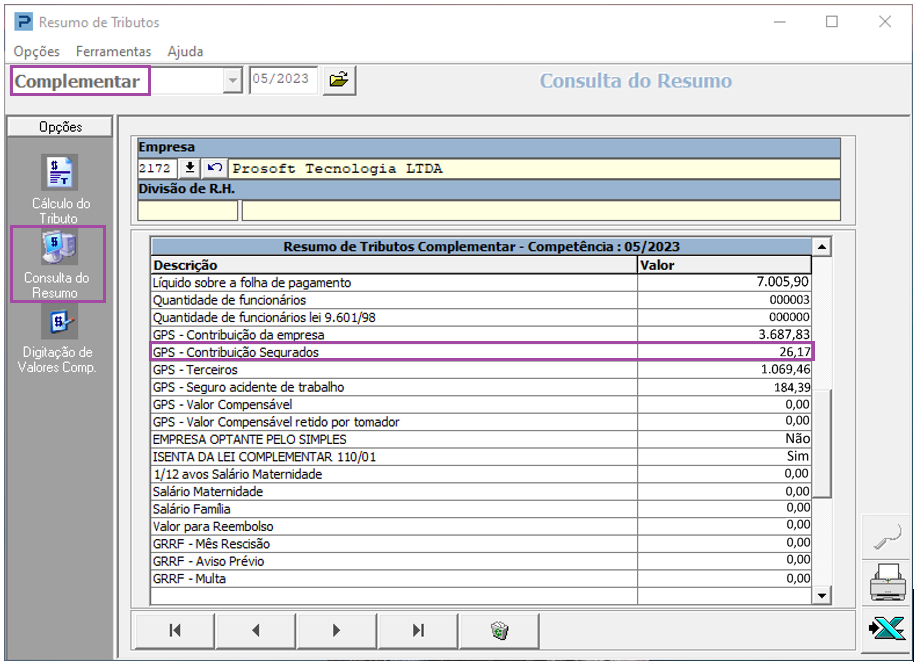
Task: Click the value 7.005,90
Action: pyautogui.click(x=783, y=282)
